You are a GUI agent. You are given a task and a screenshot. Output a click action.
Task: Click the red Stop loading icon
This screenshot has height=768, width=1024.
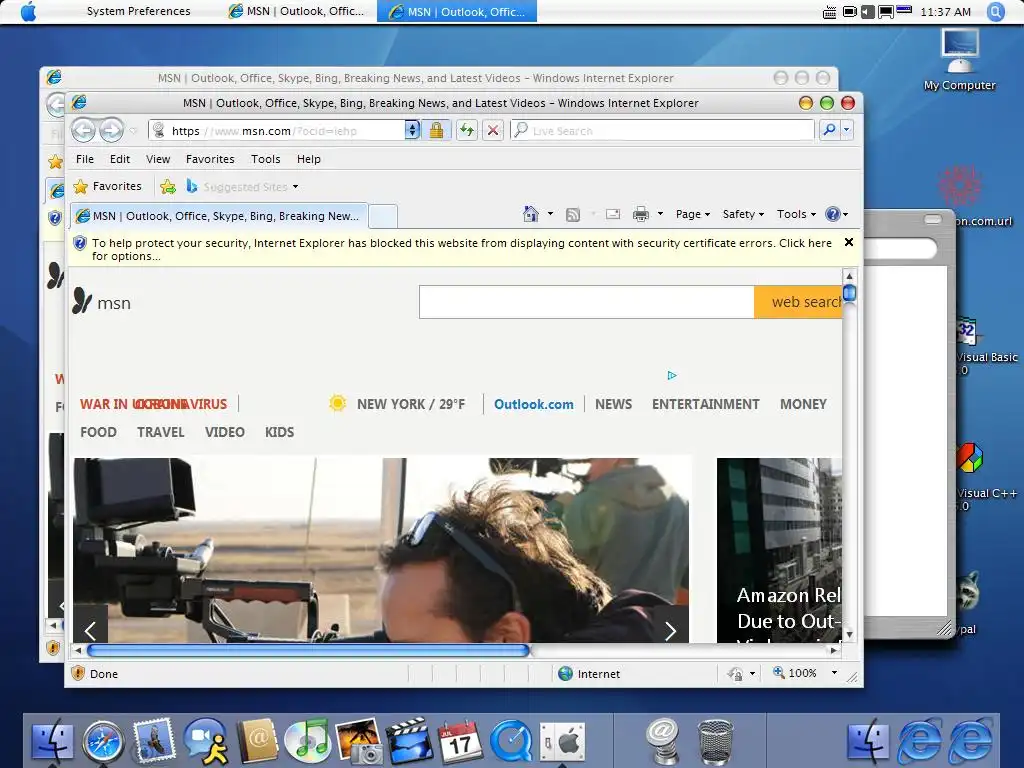pos(493,131)
